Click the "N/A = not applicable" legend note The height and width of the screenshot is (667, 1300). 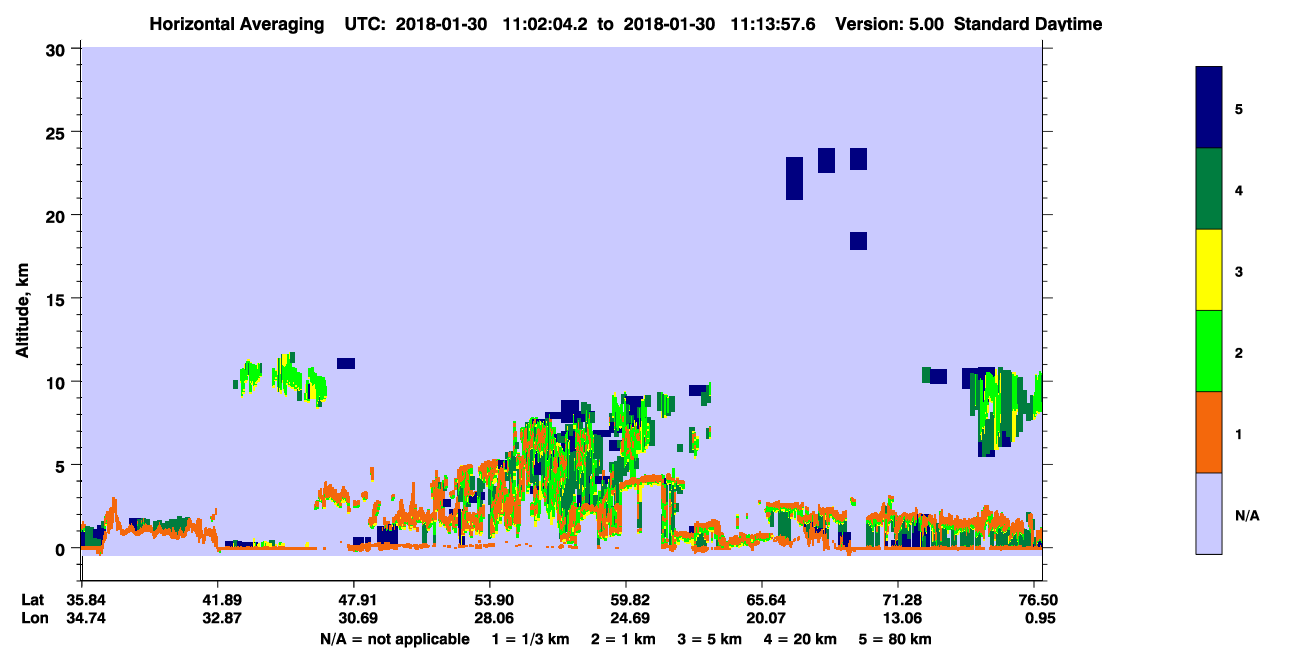394,639
